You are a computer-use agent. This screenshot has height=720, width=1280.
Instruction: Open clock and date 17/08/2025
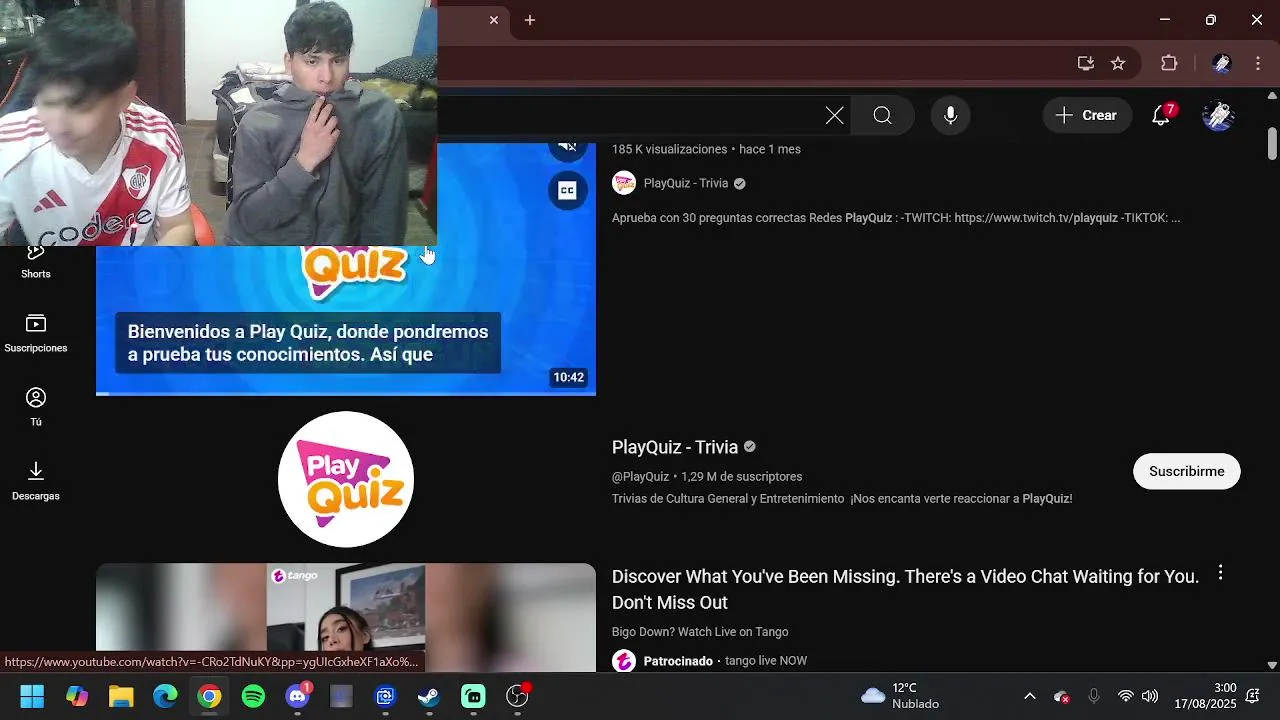click(1205, 696)
